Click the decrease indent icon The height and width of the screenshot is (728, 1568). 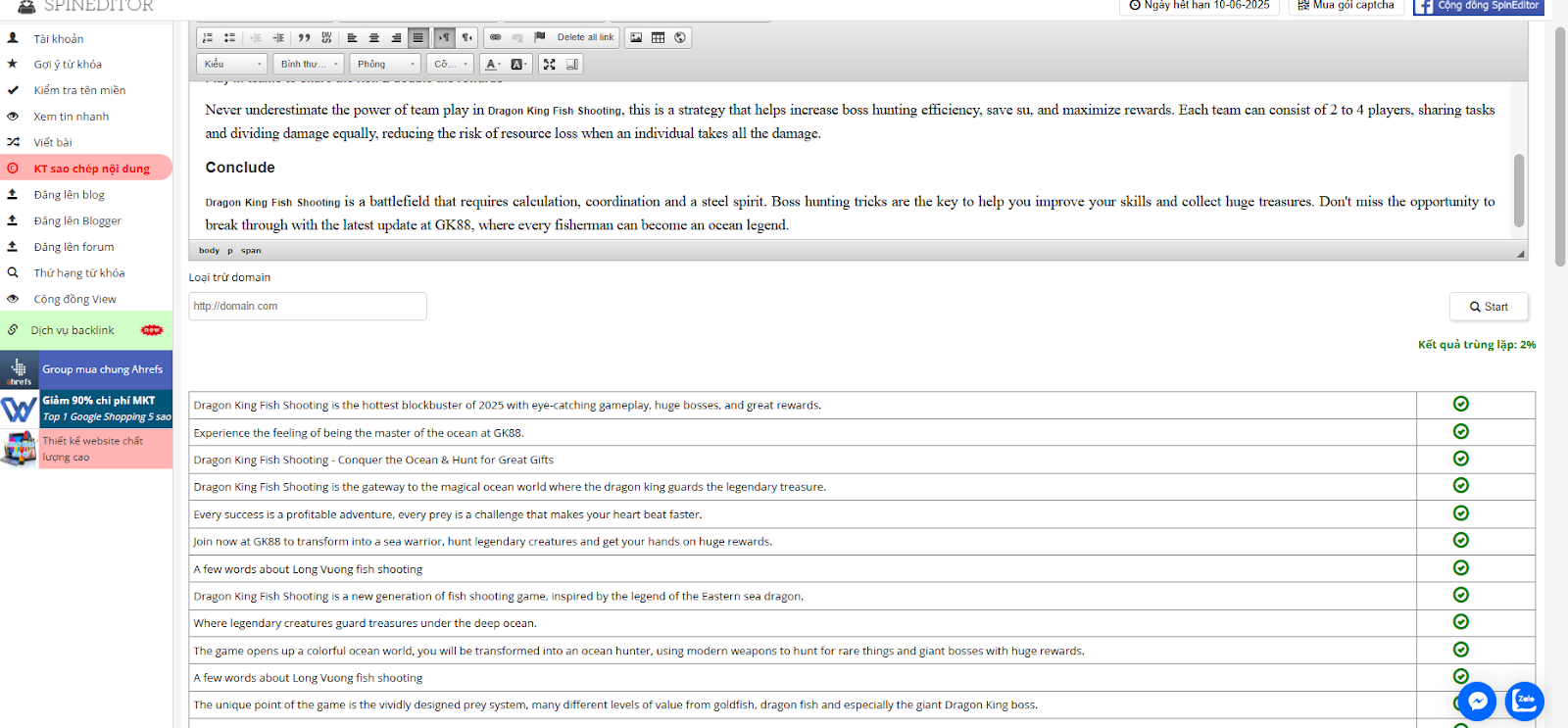[256, 37]
